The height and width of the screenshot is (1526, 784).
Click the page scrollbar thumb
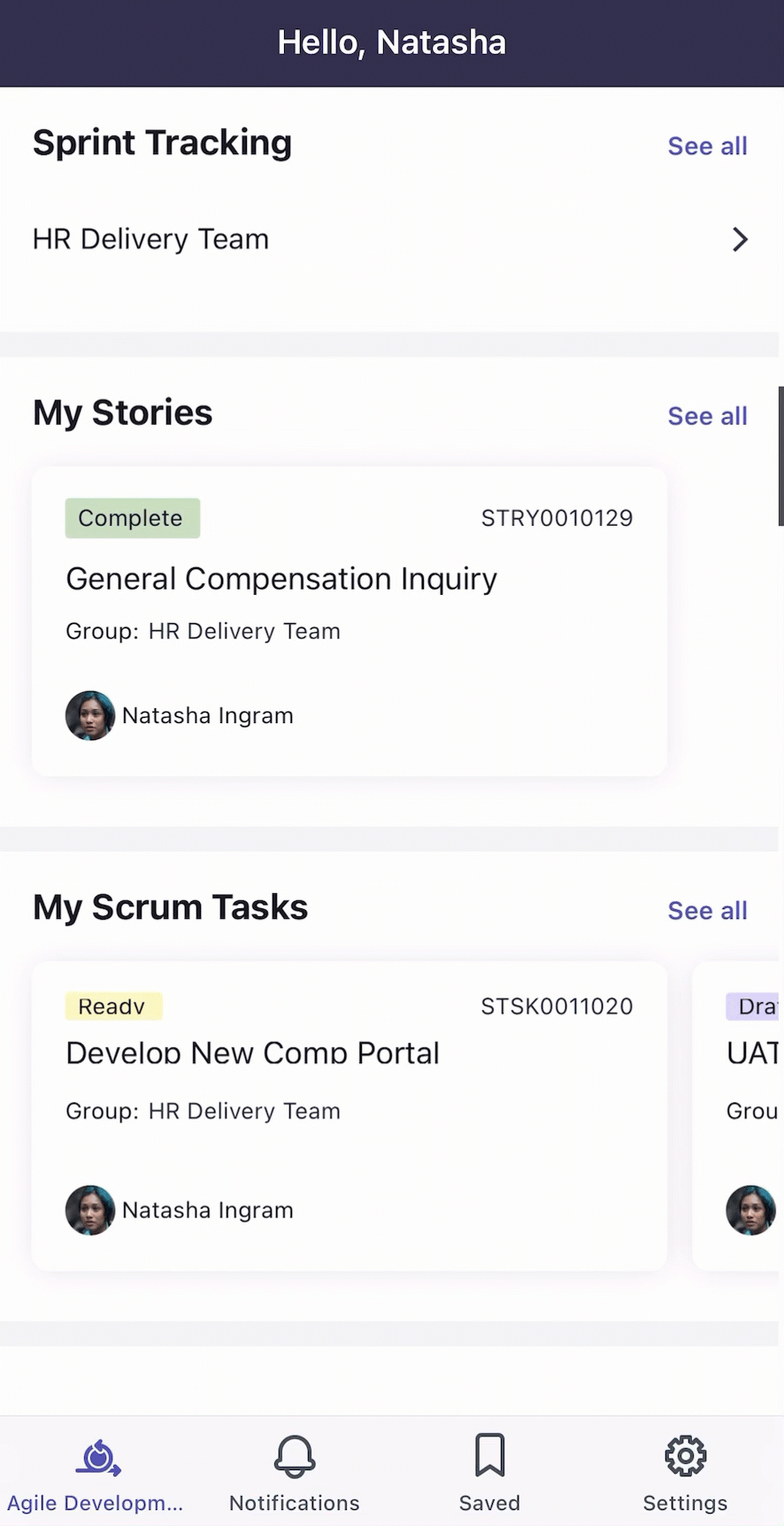[x=780, y=456]
